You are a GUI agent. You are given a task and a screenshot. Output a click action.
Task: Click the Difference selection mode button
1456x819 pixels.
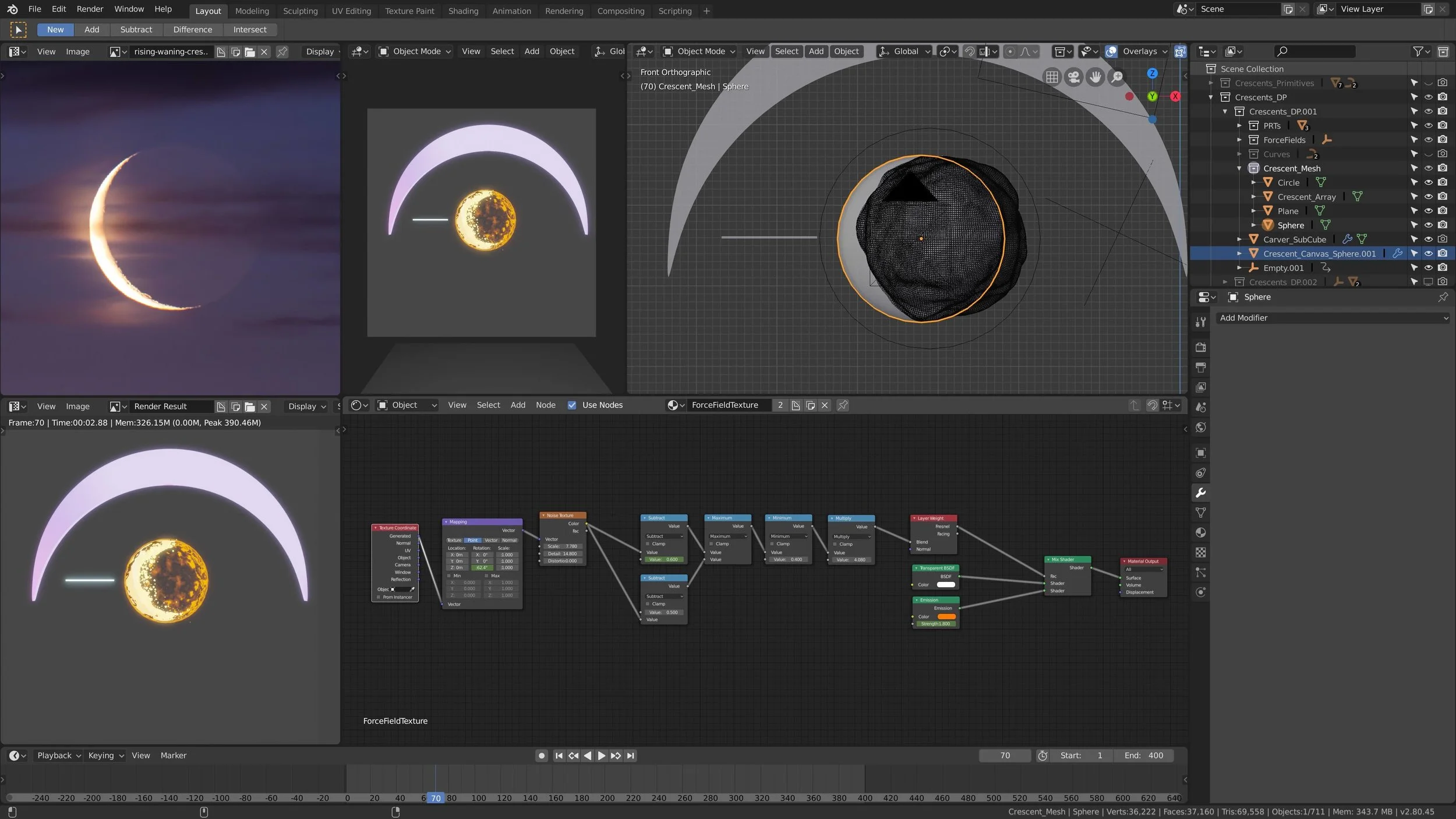[192, 30]
